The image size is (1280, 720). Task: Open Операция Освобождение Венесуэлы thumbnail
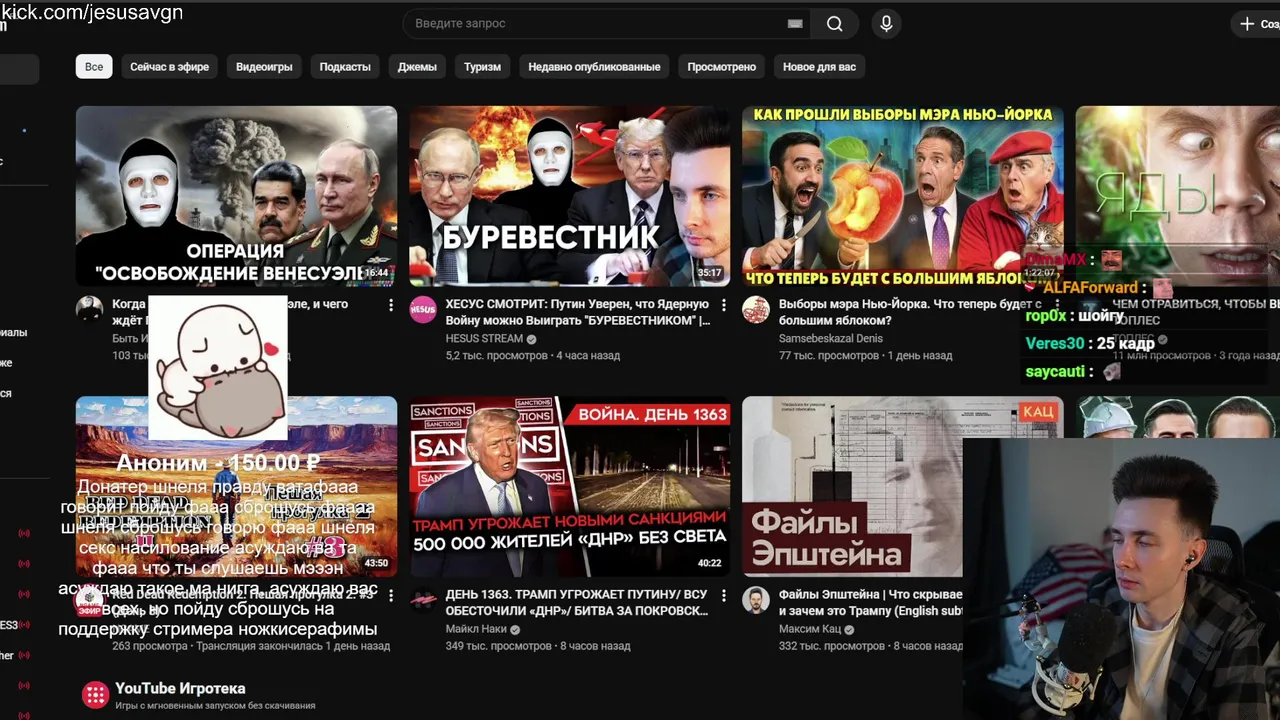[236, 196]
